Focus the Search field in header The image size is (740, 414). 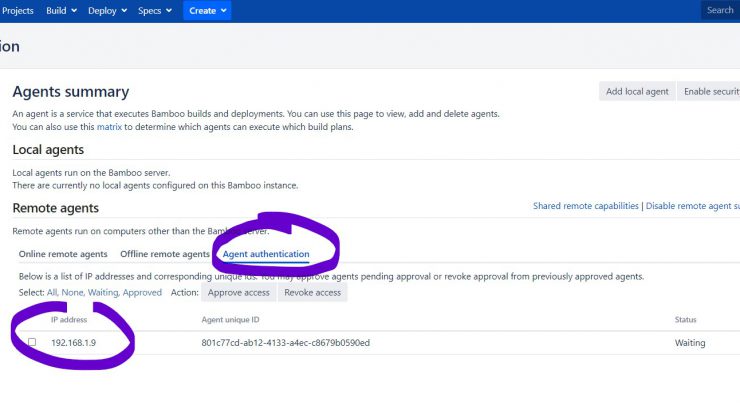720,10
